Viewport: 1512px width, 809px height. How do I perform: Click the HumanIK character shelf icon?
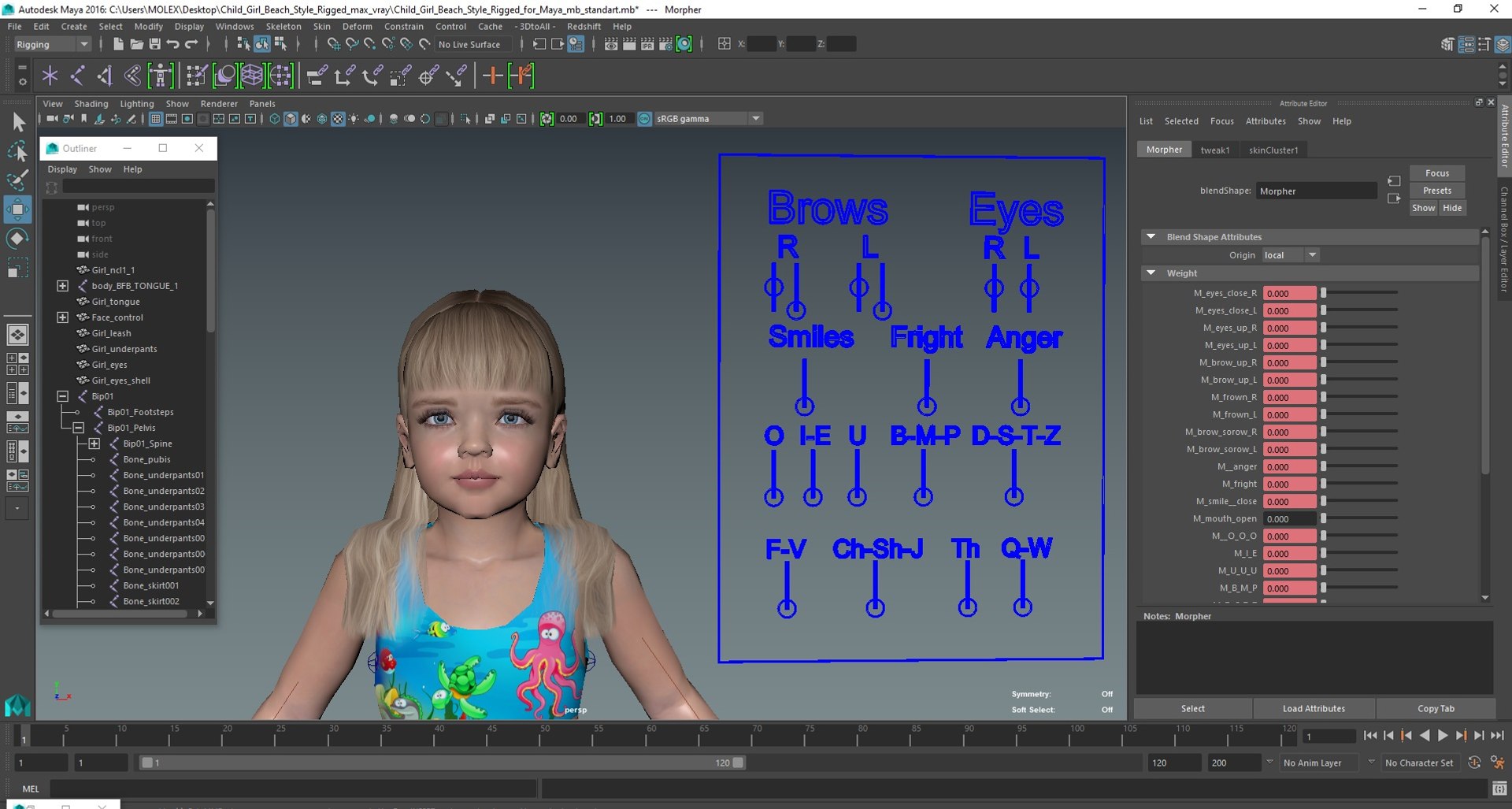coord(160,76)
